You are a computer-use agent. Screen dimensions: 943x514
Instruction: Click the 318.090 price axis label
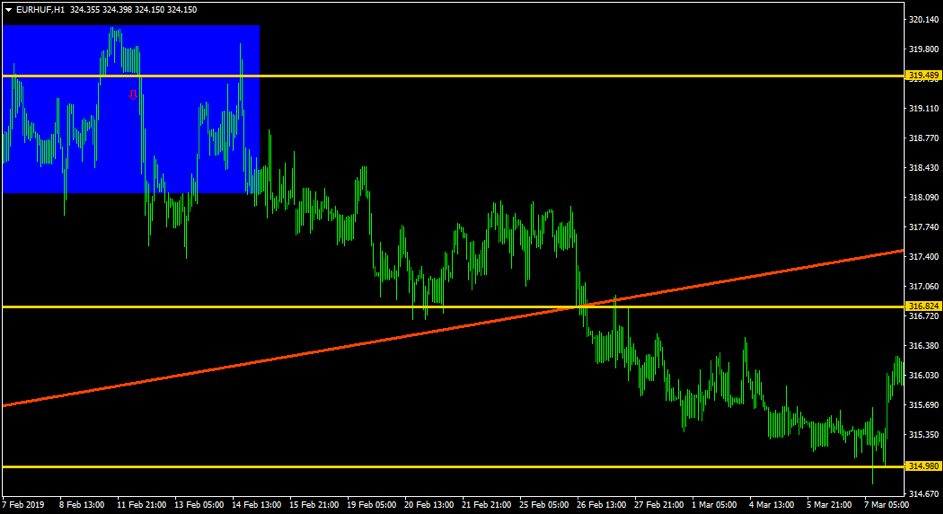coord(924,197)
